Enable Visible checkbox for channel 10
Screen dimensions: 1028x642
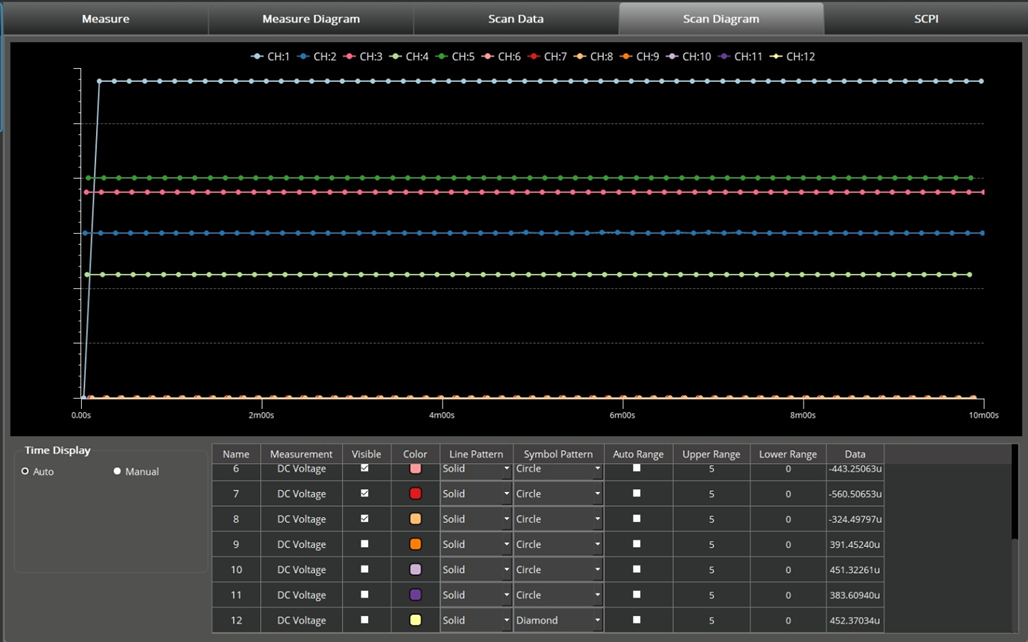click(365, 569)
